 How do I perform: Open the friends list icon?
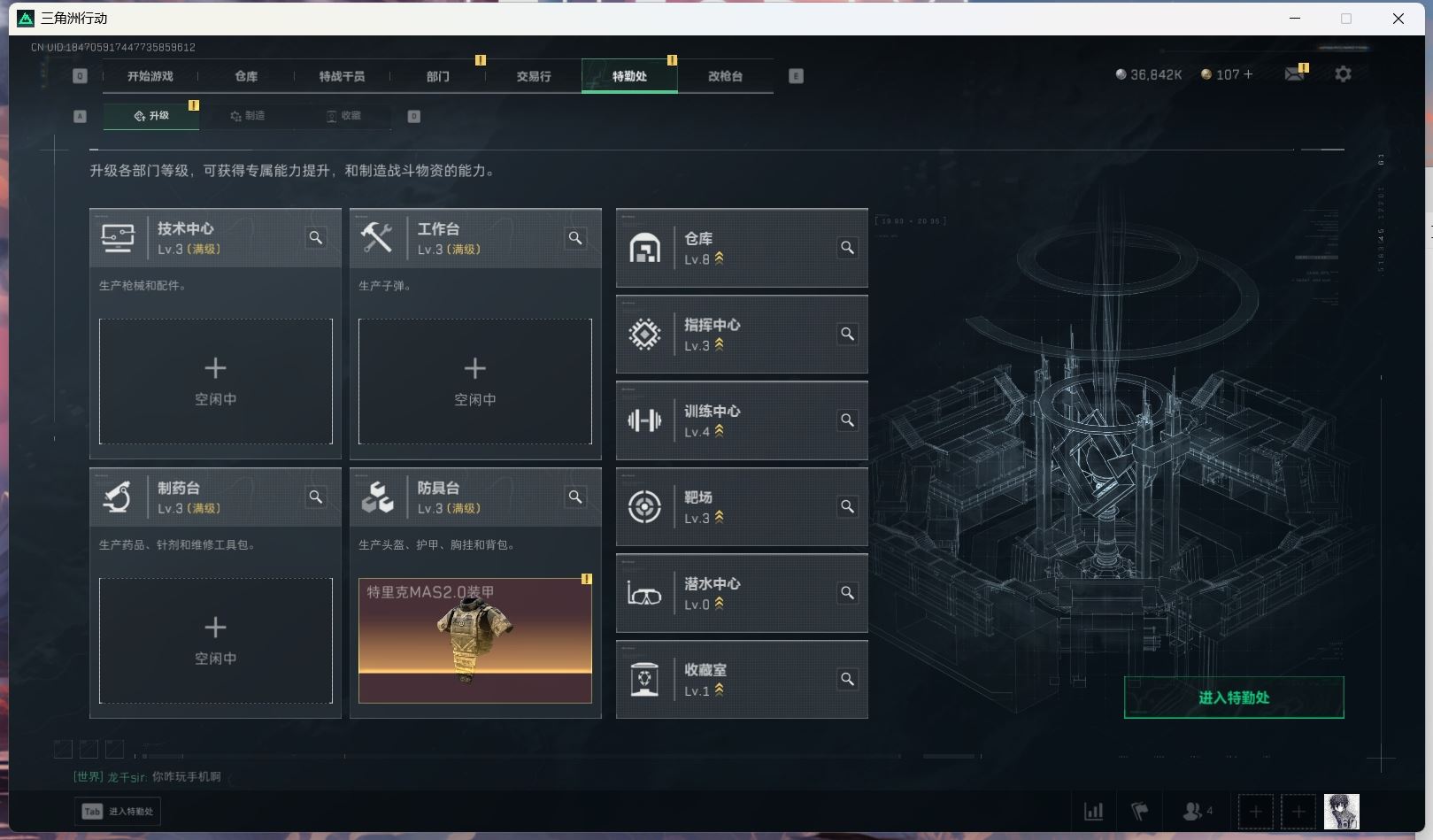1197,811
